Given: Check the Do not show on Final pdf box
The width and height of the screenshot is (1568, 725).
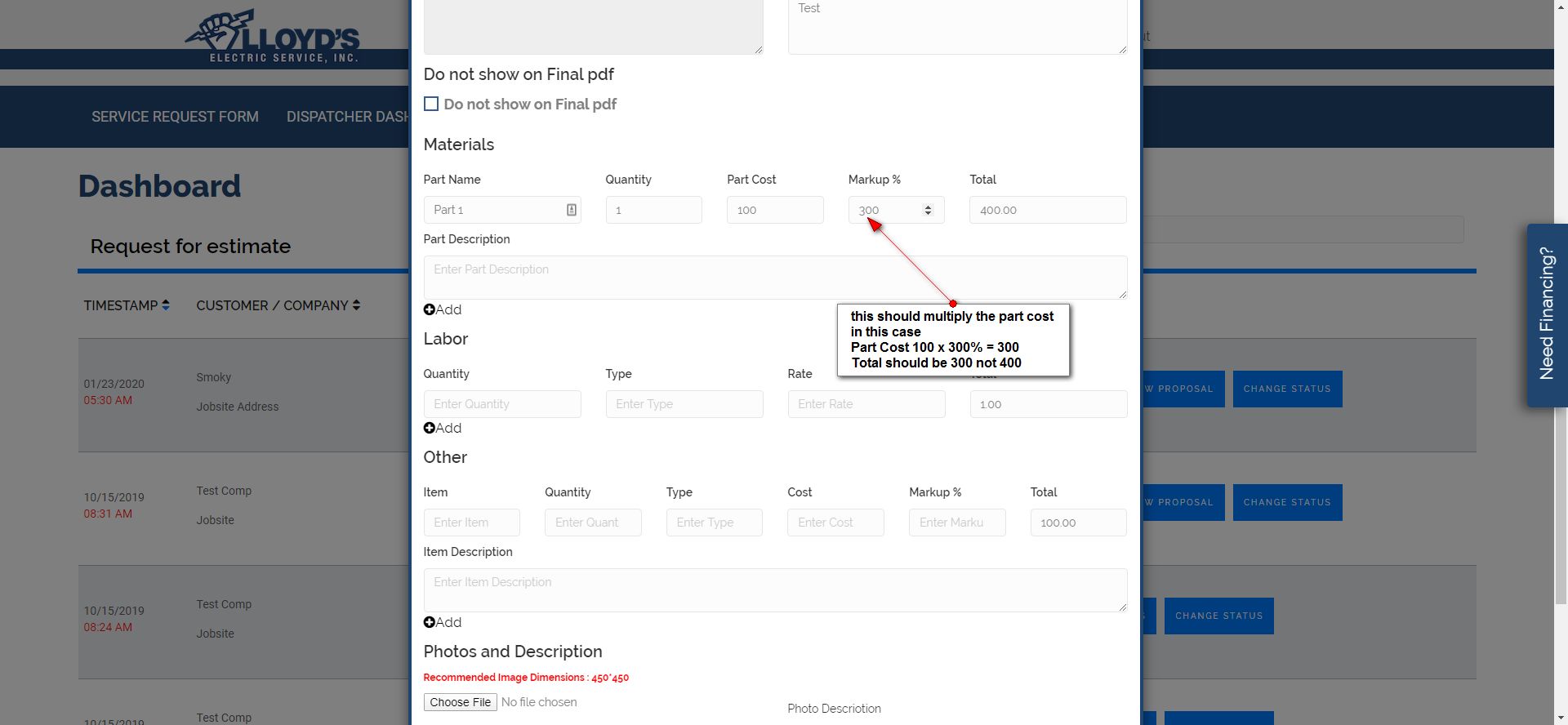Looking at the screenshot, I should pyautogui.click(x=431, y=104).
